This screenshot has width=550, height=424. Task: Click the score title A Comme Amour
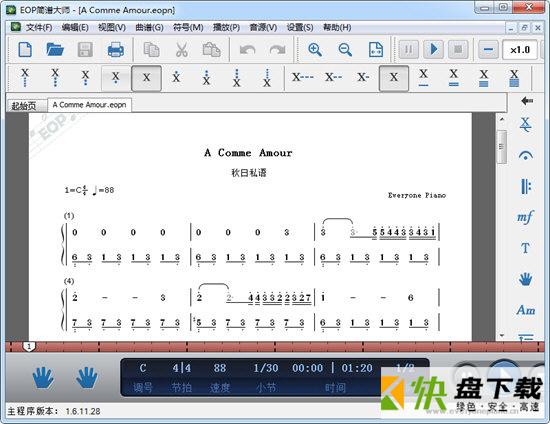tap(248, 153)
